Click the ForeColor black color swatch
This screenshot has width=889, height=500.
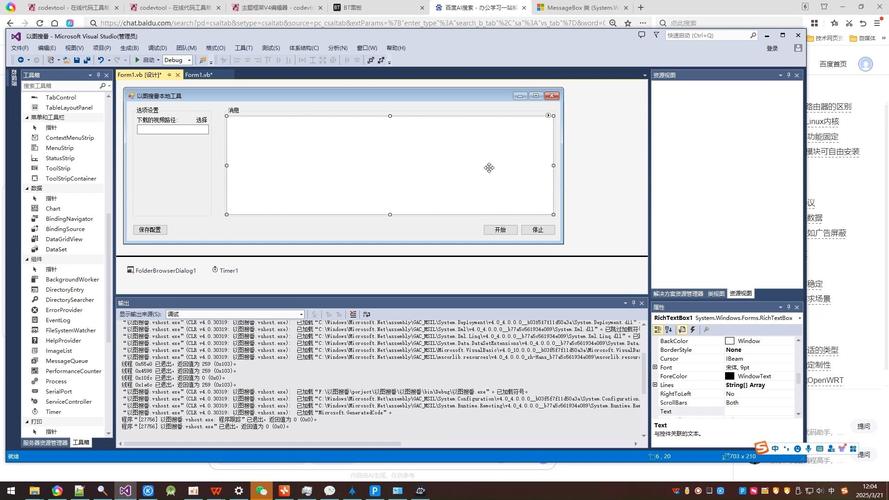tap(730, 376)
